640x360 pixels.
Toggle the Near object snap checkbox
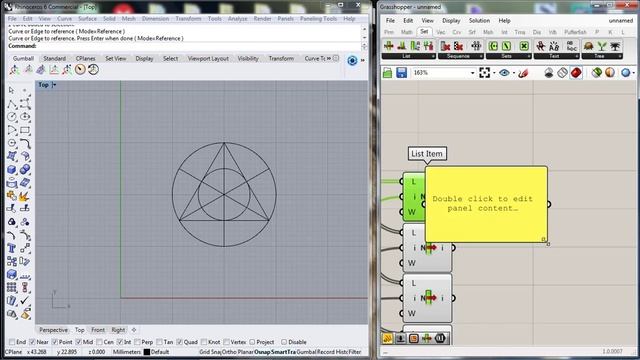(32, 342)
